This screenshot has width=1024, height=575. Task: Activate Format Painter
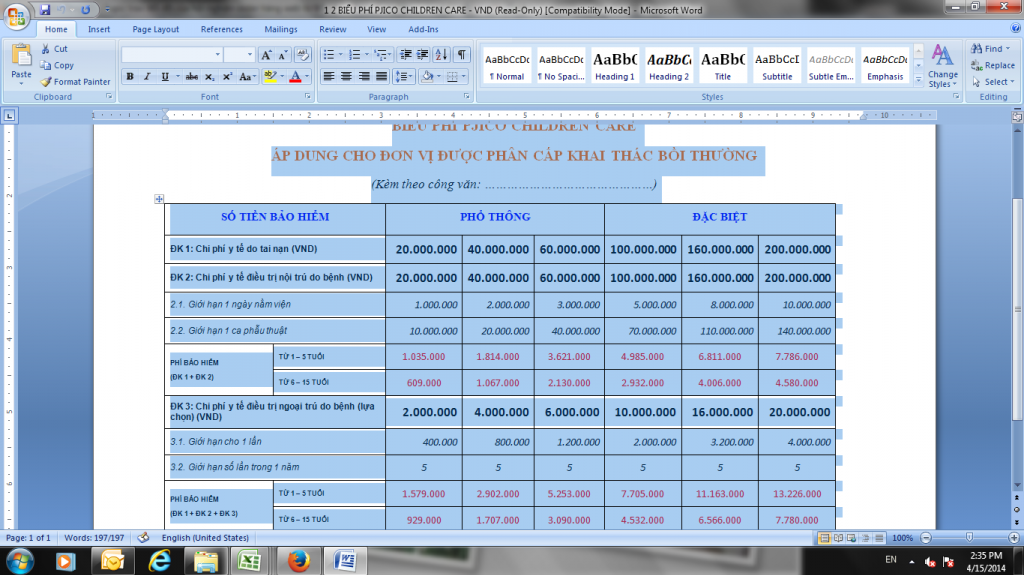pyautogui.click(x=75, y=82)
